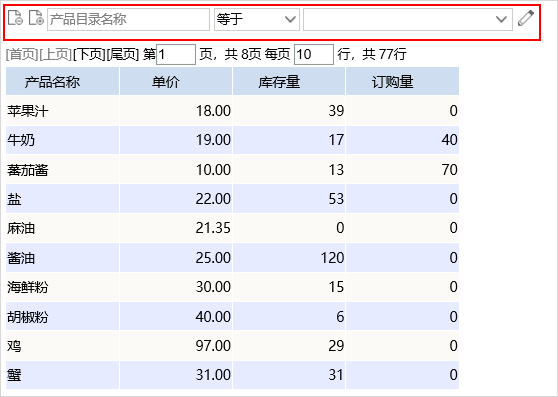
Task: Expand the empty filter value dropdown
Action: 408,19
